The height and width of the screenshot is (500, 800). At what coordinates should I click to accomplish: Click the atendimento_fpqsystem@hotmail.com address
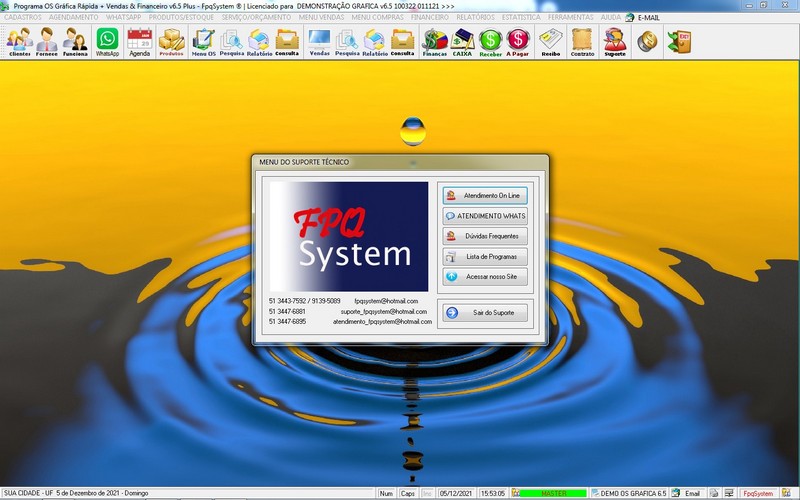[x=382, y=321]
